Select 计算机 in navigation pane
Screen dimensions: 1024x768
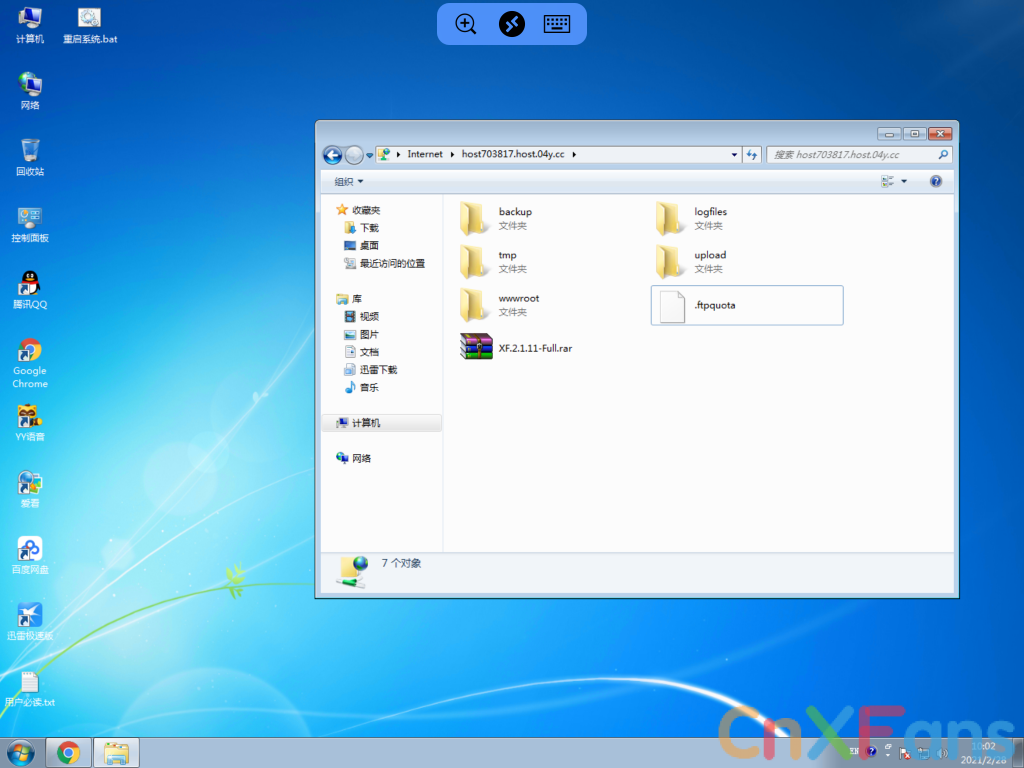(x=382, y=423)
